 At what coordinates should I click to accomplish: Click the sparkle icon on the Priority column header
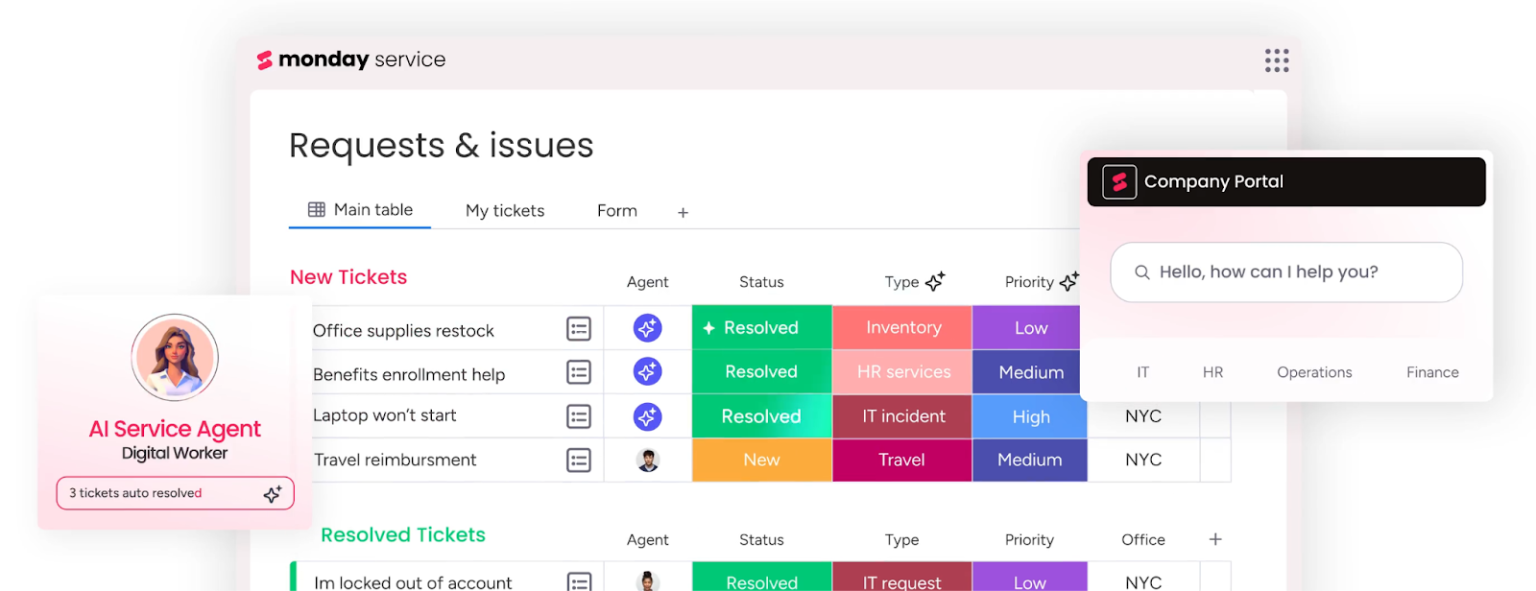(x=1068, y=281)
